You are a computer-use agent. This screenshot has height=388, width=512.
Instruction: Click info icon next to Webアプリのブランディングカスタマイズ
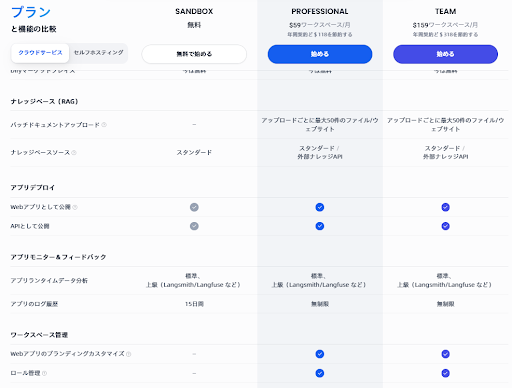point(129,354)
